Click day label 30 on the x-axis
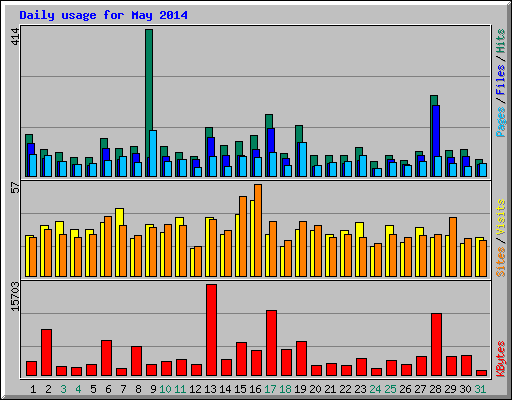 [465, 389]
